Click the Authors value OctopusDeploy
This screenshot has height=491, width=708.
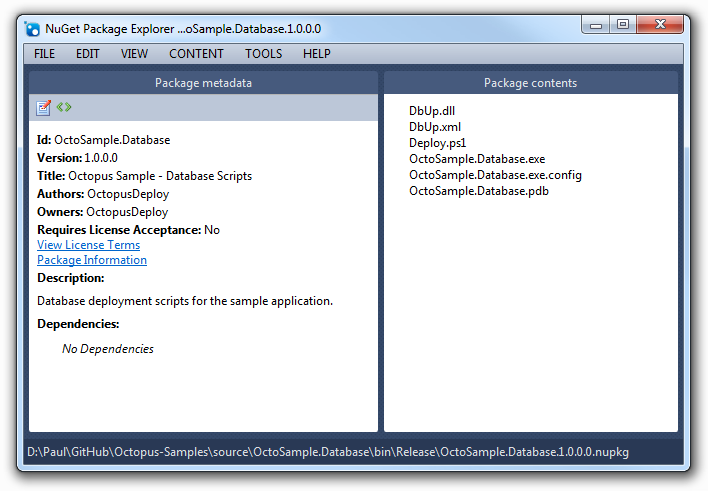(x=128, y=194)
